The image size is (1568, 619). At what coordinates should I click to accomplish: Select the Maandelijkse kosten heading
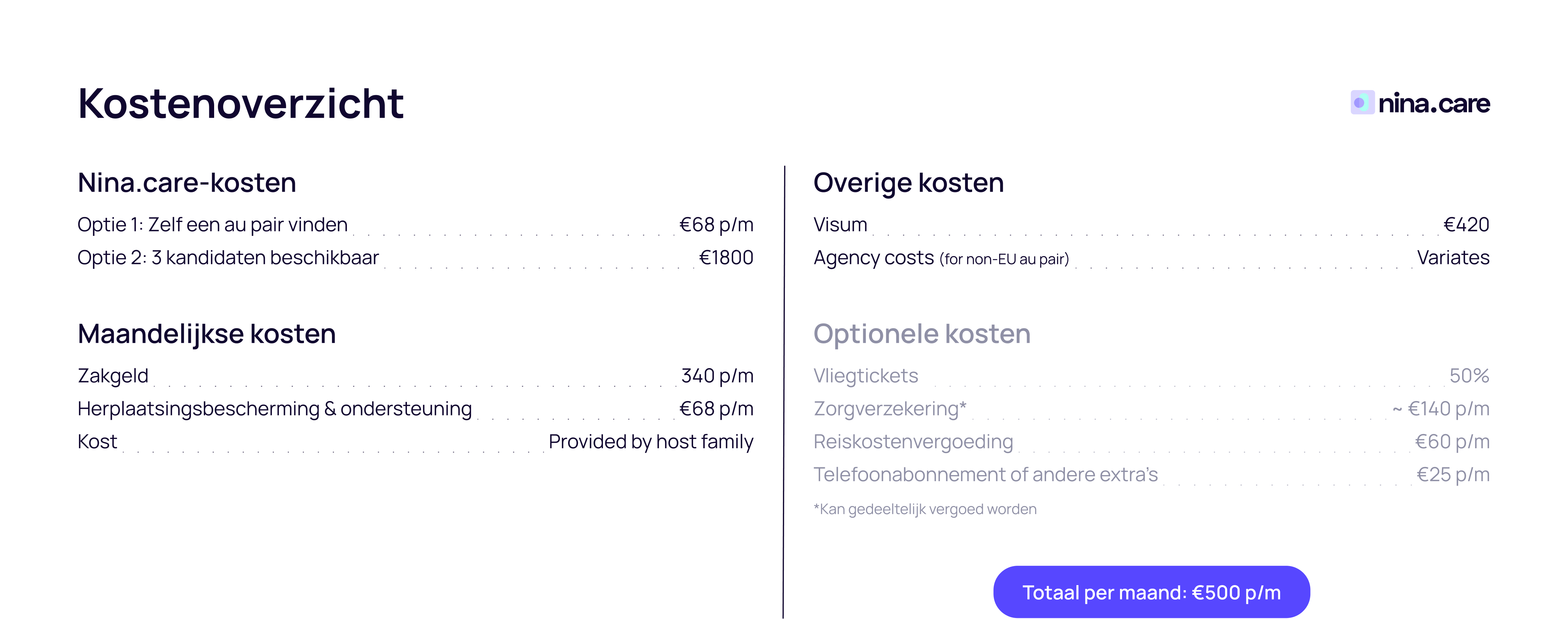(x=206, y=334)
